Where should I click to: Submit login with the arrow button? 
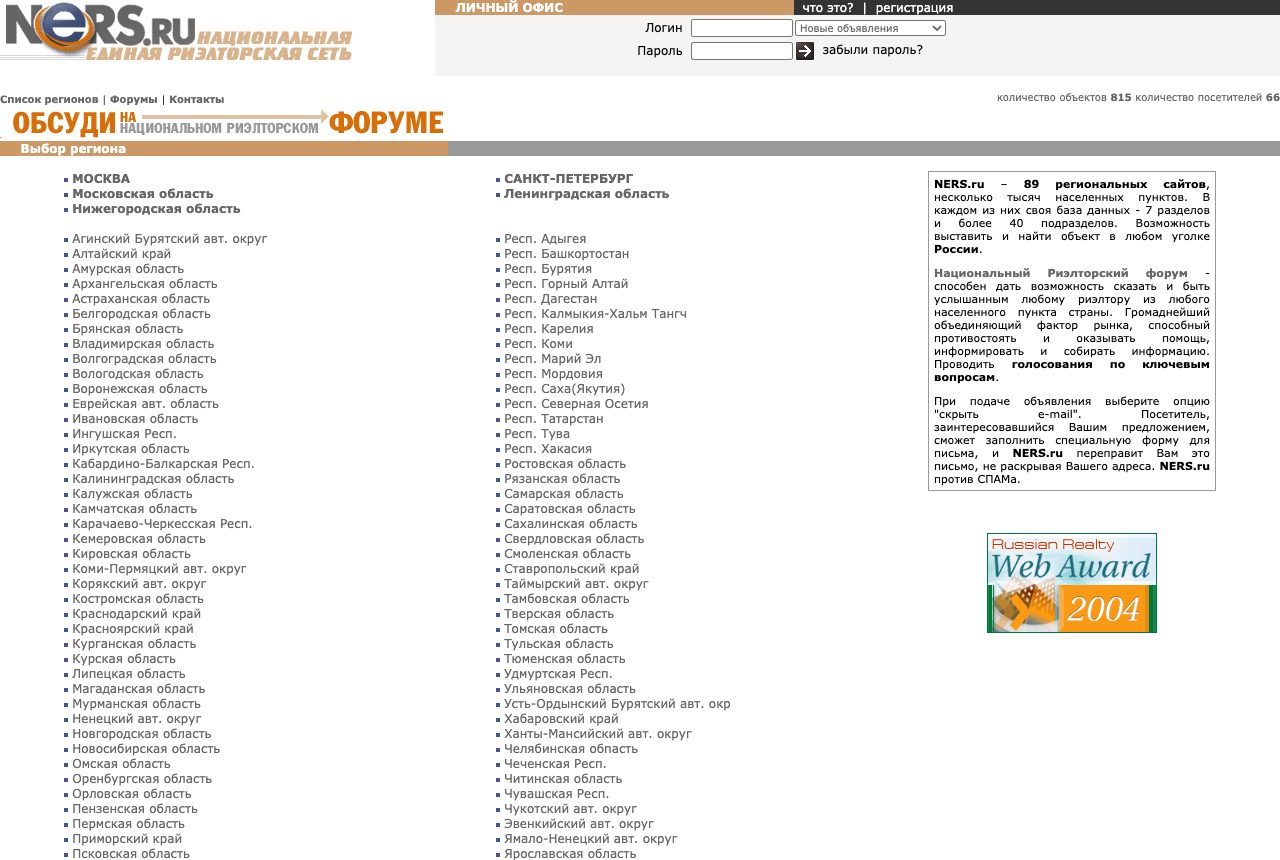point(805,50)
